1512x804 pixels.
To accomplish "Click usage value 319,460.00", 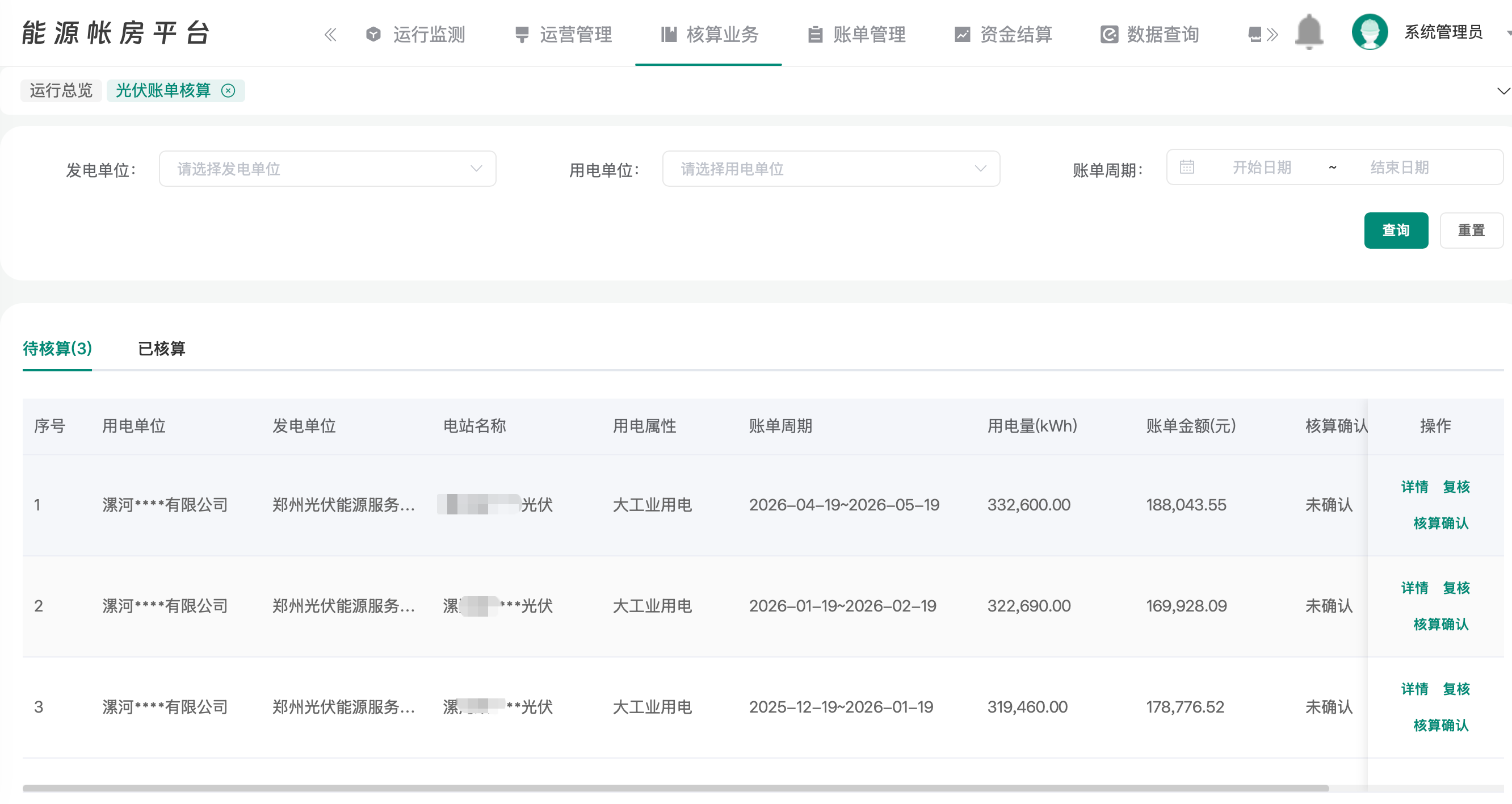I will (1027, 706).
